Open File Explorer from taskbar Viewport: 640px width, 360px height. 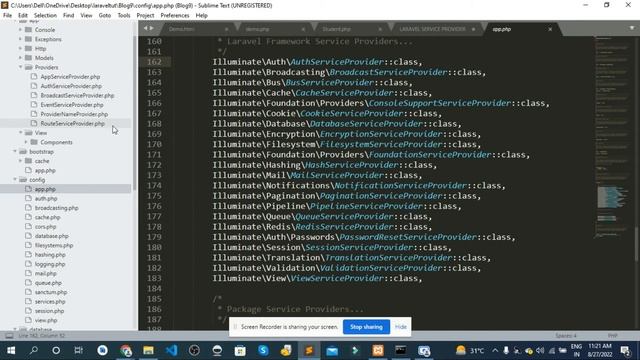coord(148,350)
